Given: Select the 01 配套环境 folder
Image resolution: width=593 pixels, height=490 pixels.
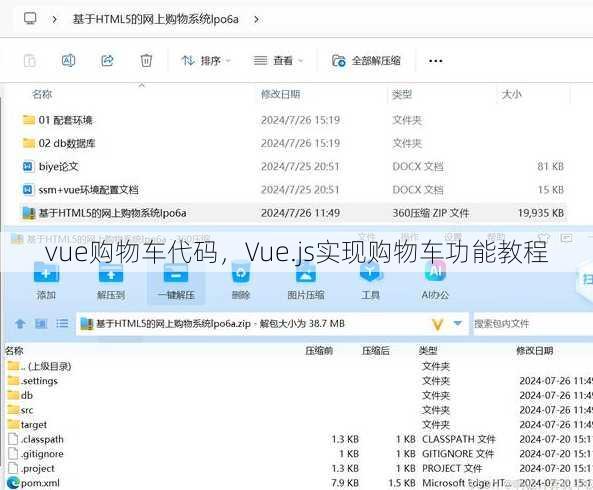Looking at the screenshot, I should [x=65, y=120].
